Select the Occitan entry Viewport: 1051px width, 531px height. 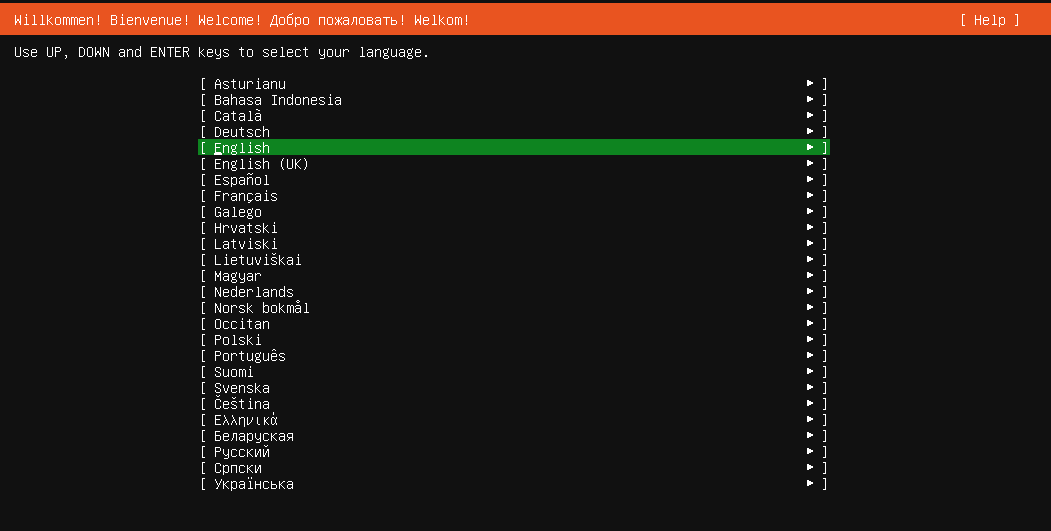pyautogui.click(x=514, y=324)
